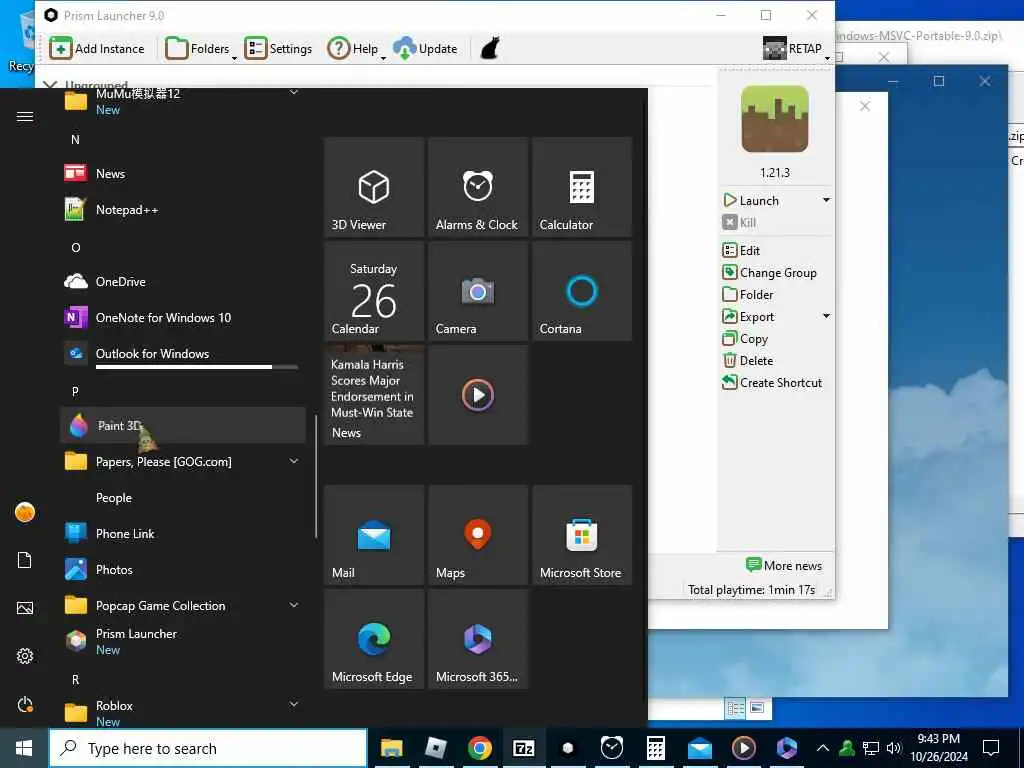Viewport: 1024px width, 768px height.
Task: Click the Update button in Prism Launcher
Action: (425, 48)
